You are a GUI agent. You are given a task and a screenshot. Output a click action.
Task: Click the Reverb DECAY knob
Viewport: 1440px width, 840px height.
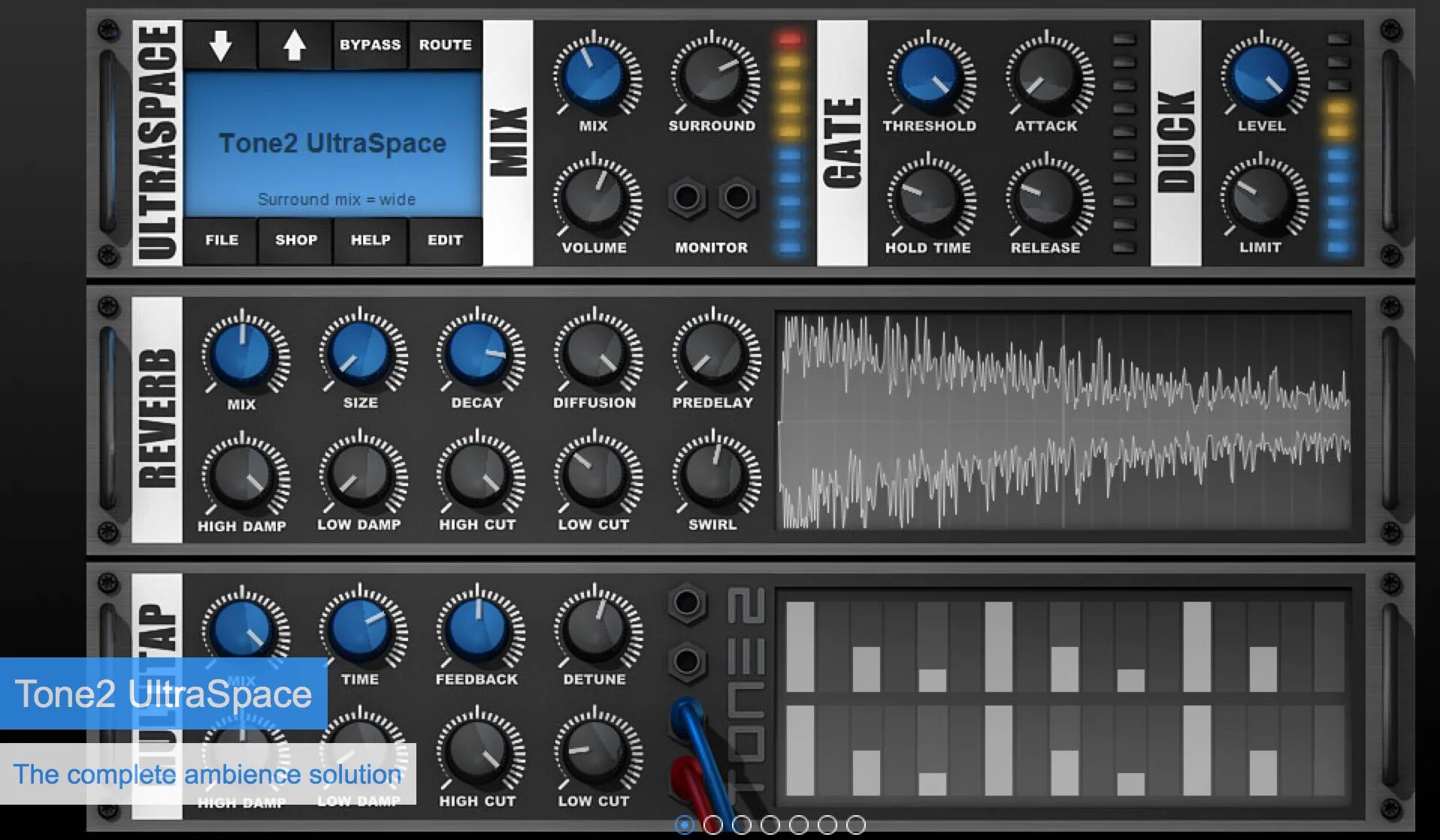(478, 352)
